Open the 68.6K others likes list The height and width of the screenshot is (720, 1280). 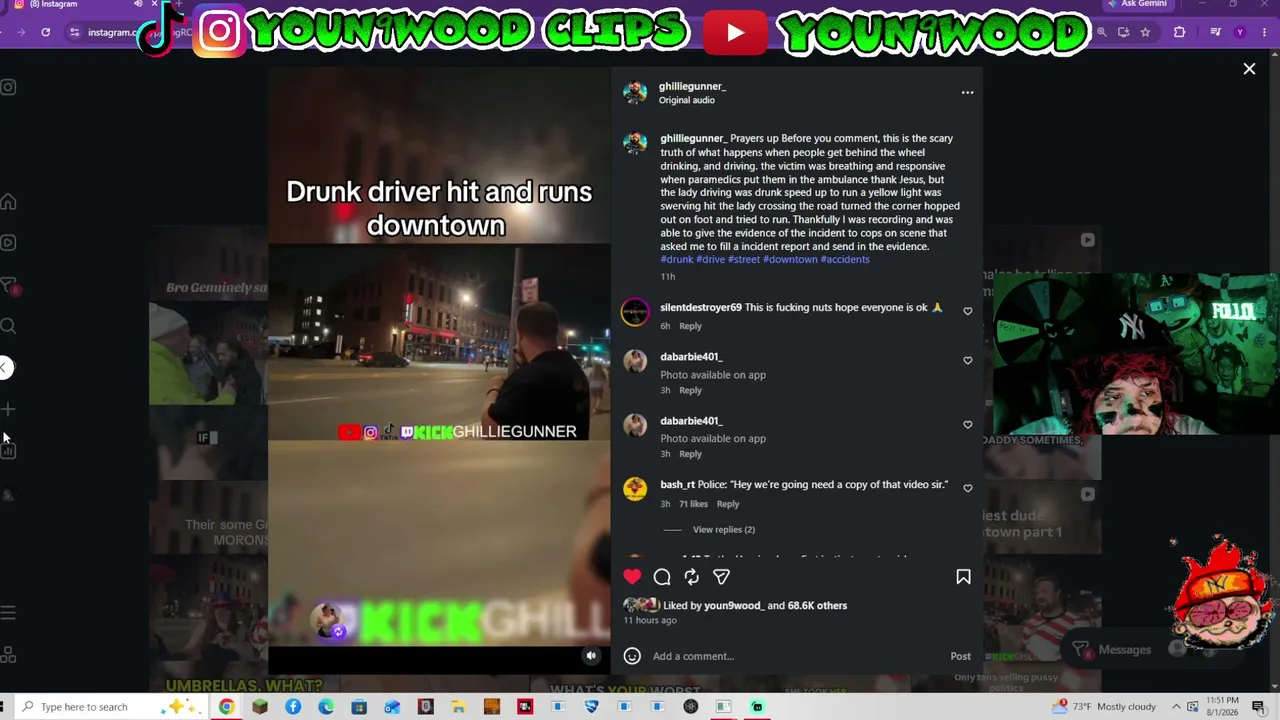pos(817,605)
